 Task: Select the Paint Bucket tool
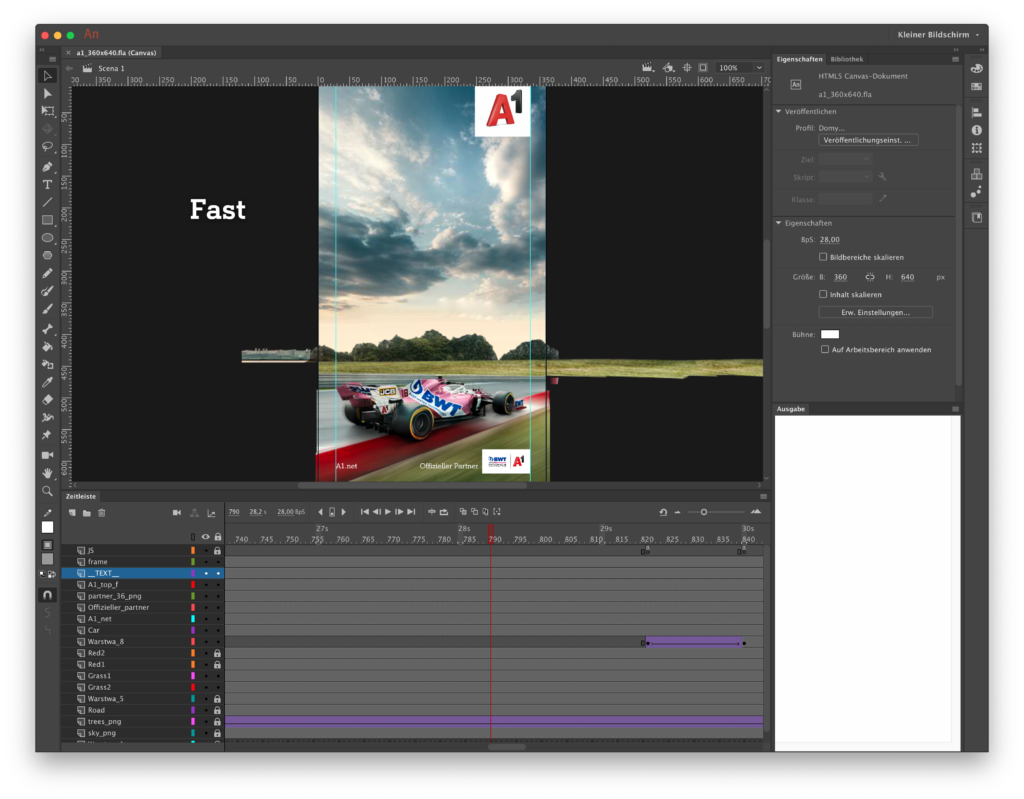48,346
